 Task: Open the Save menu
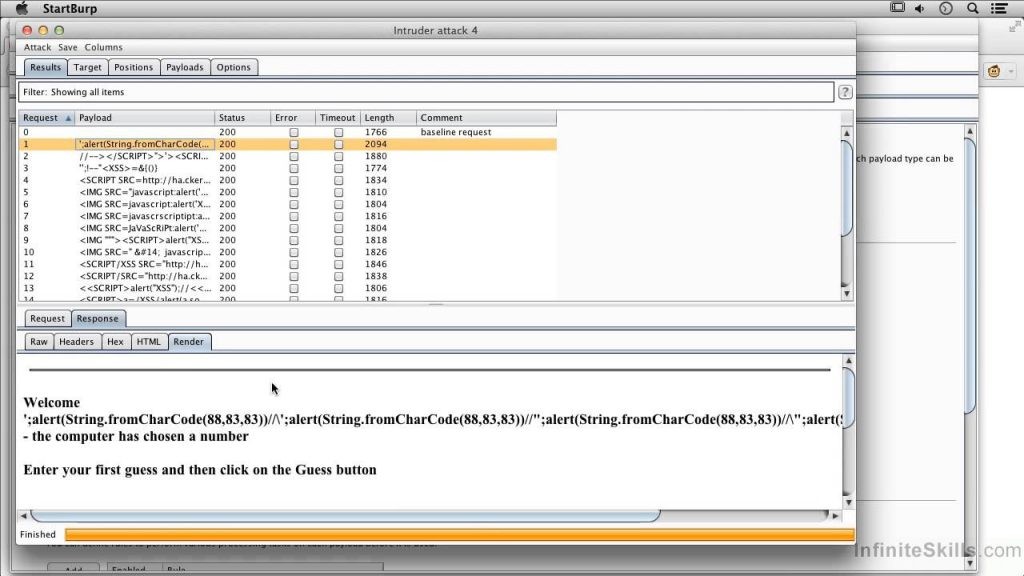(67, 47)
